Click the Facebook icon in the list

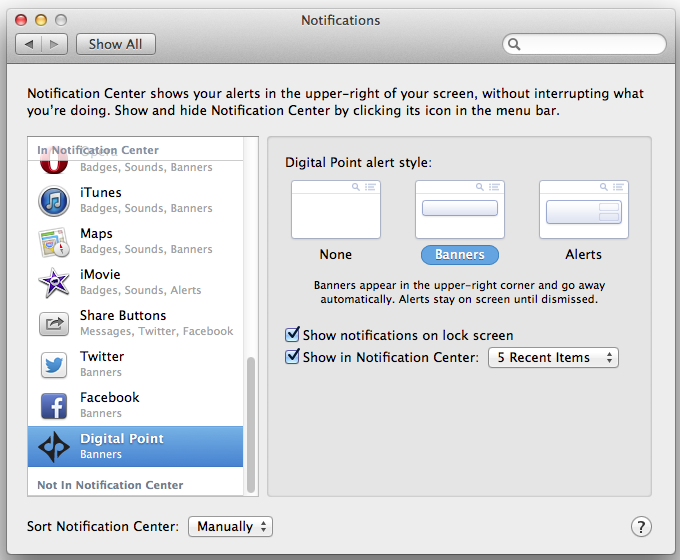coord(54,406)
